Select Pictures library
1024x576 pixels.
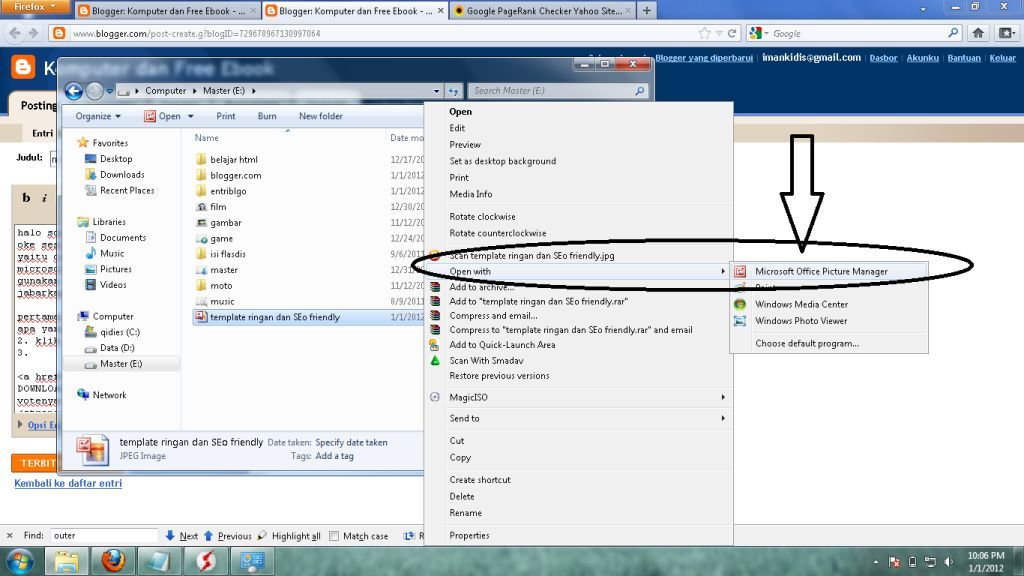point(108,269)
